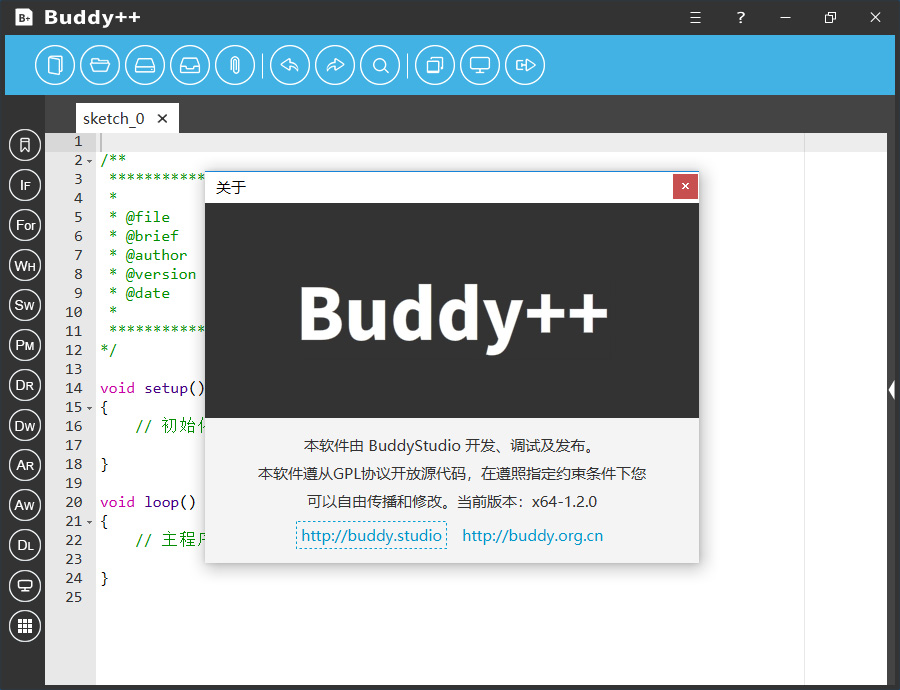Click the upload arrow toolbar icon
The image size is (900, 690).
[x=525, y=65]
